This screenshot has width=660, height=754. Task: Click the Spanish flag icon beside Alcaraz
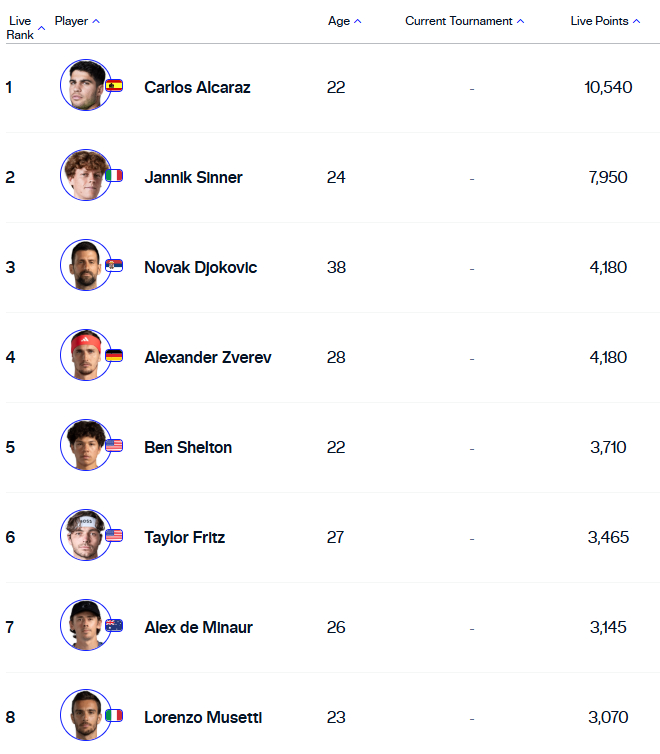(114, 86)
